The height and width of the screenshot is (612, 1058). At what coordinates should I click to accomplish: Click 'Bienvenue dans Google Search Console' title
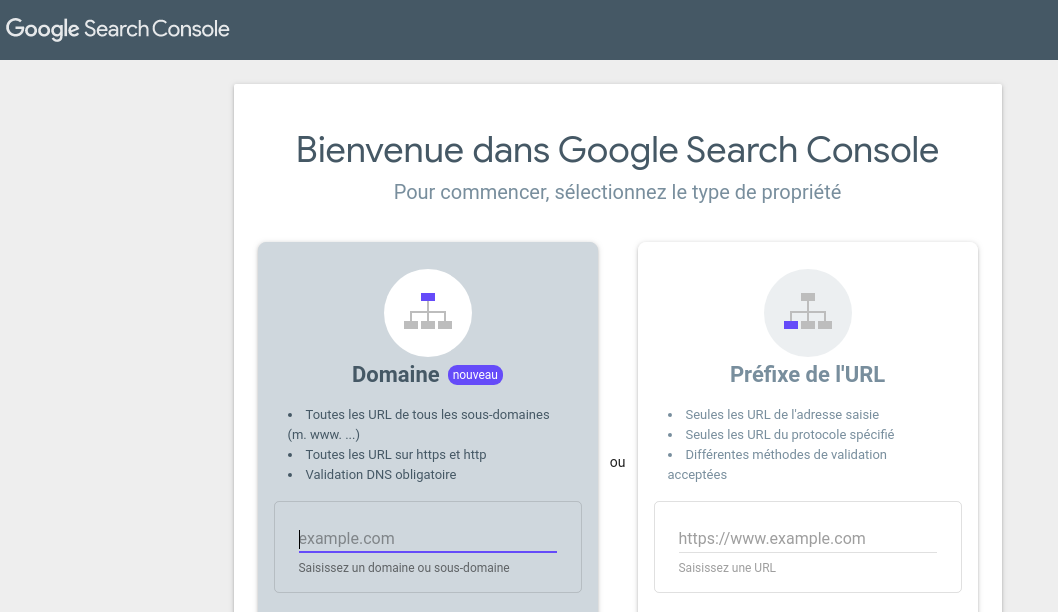(x=617, y=150)
